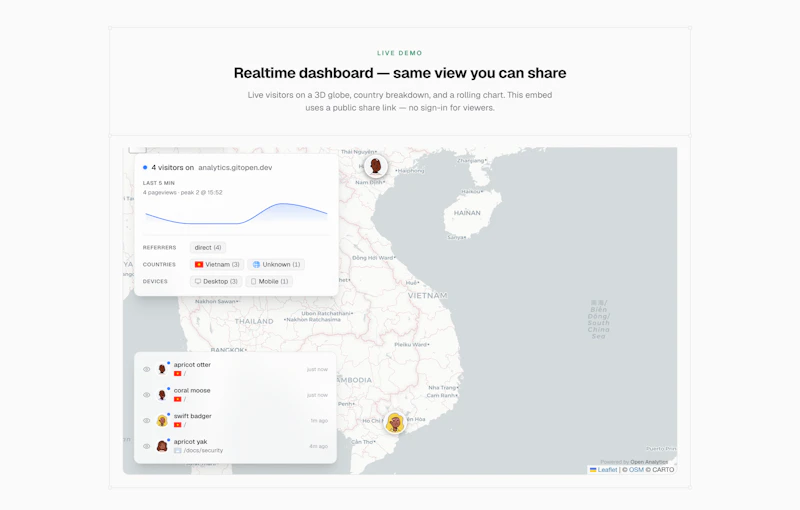Screen dimensions: 800x510
Task: Click coral moose's avatar in visitor list
Action: pos(162,394)
